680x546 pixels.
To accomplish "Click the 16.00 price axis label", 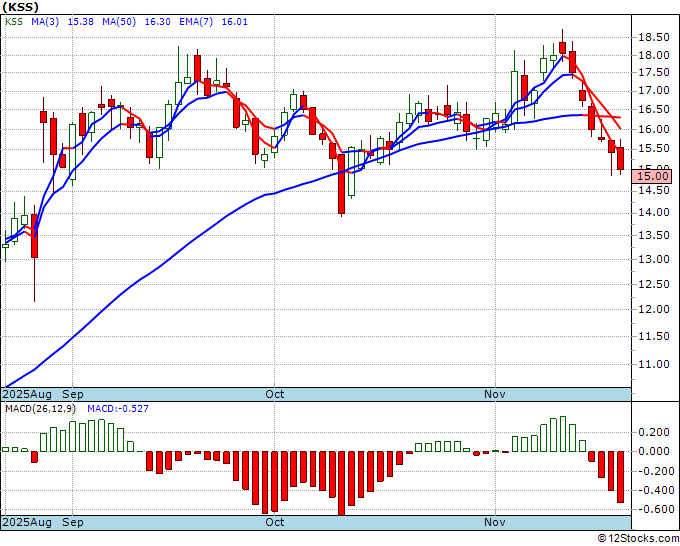I will coord(654,129).
